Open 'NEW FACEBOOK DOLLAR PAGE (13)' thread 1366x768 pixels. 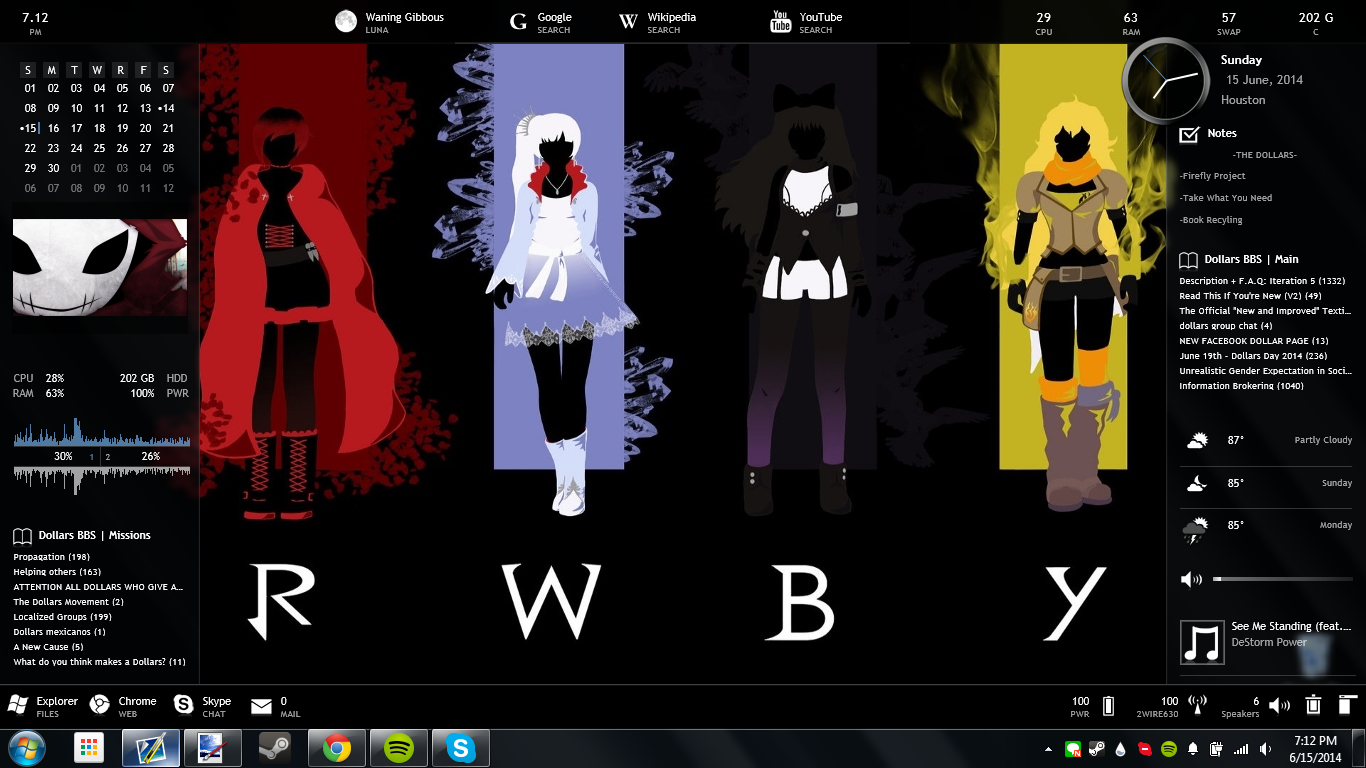tap(1253, 341)
